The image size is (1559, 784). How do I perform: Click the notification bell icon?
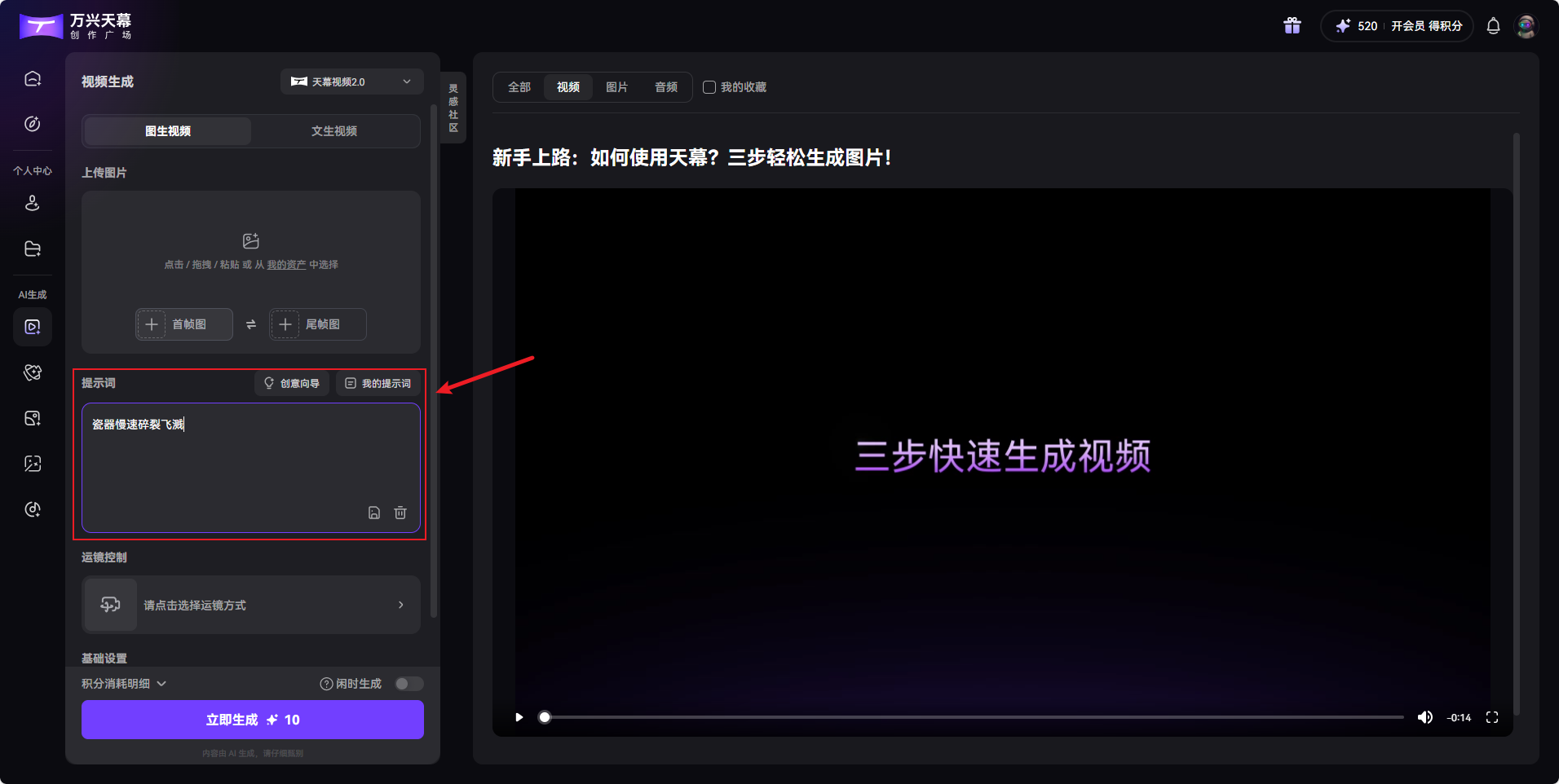coord(1493,25)
